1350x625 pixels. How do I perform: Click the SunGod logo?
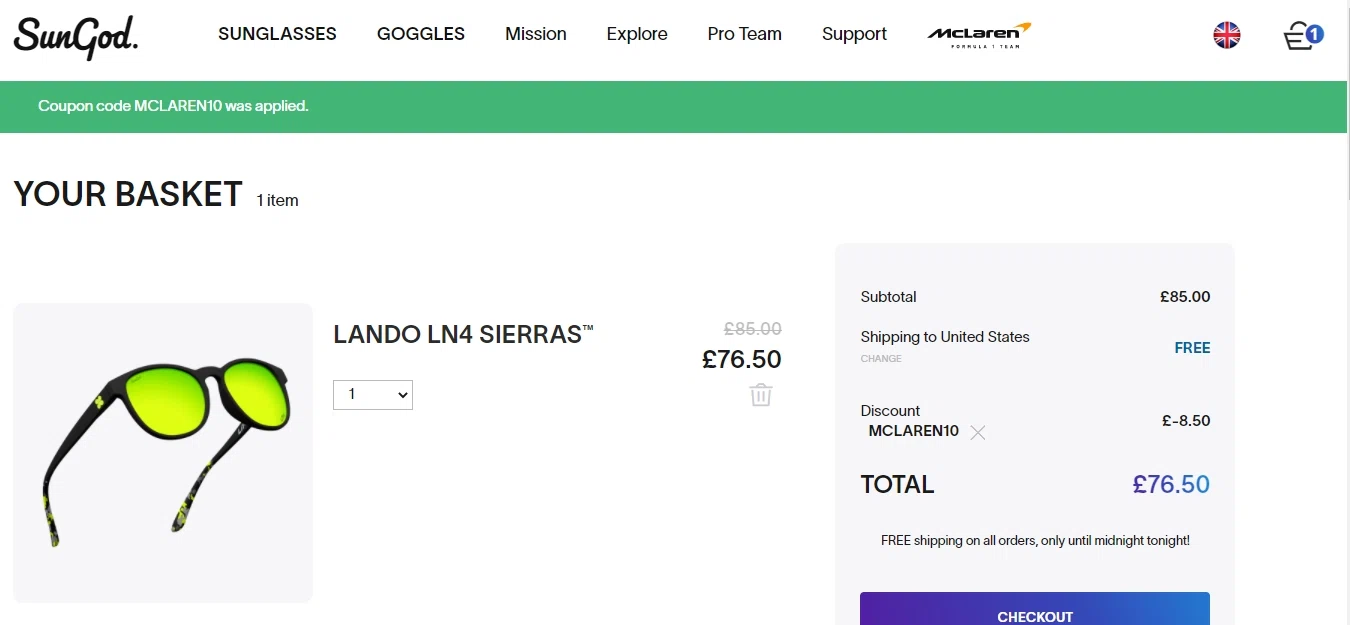click(x=76, y=37)
